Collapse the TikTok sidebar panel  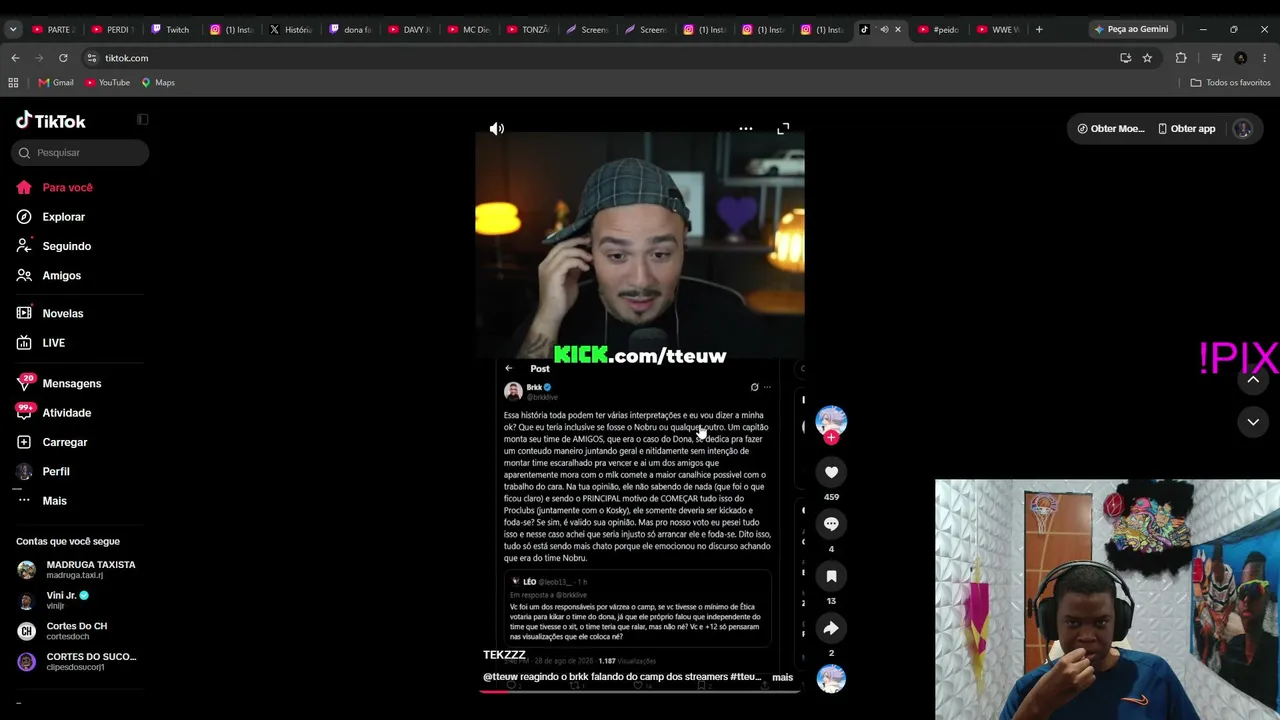click(142, 120)
